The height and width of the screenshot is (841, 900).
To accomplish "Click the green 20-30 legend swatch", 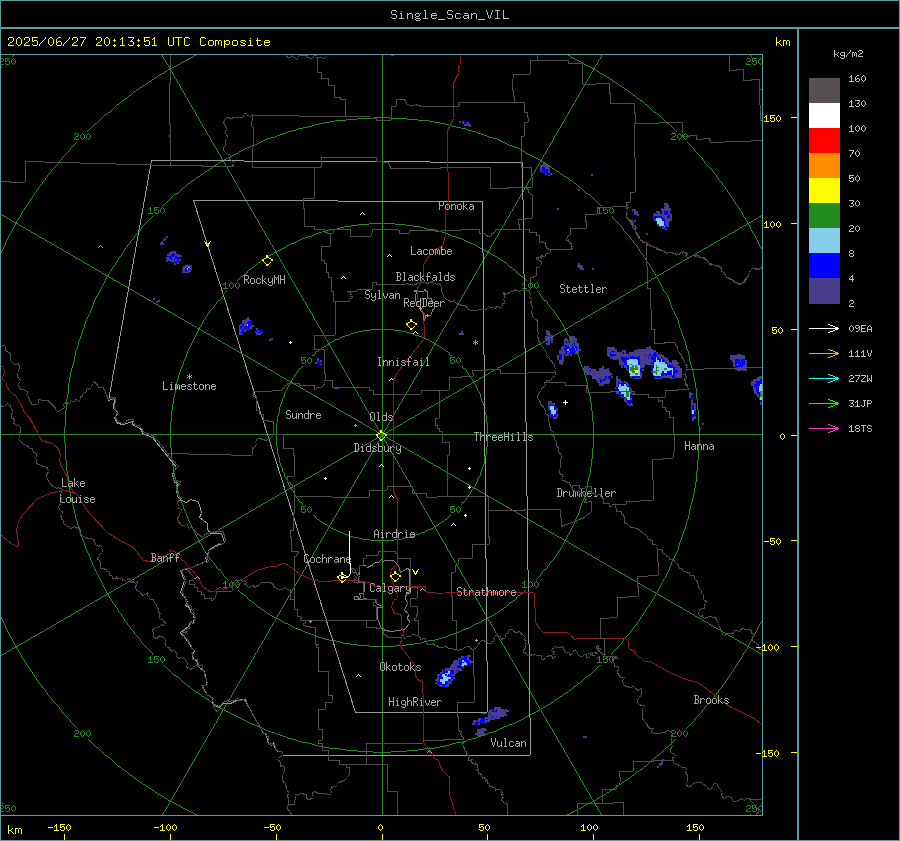I will 824,215.
